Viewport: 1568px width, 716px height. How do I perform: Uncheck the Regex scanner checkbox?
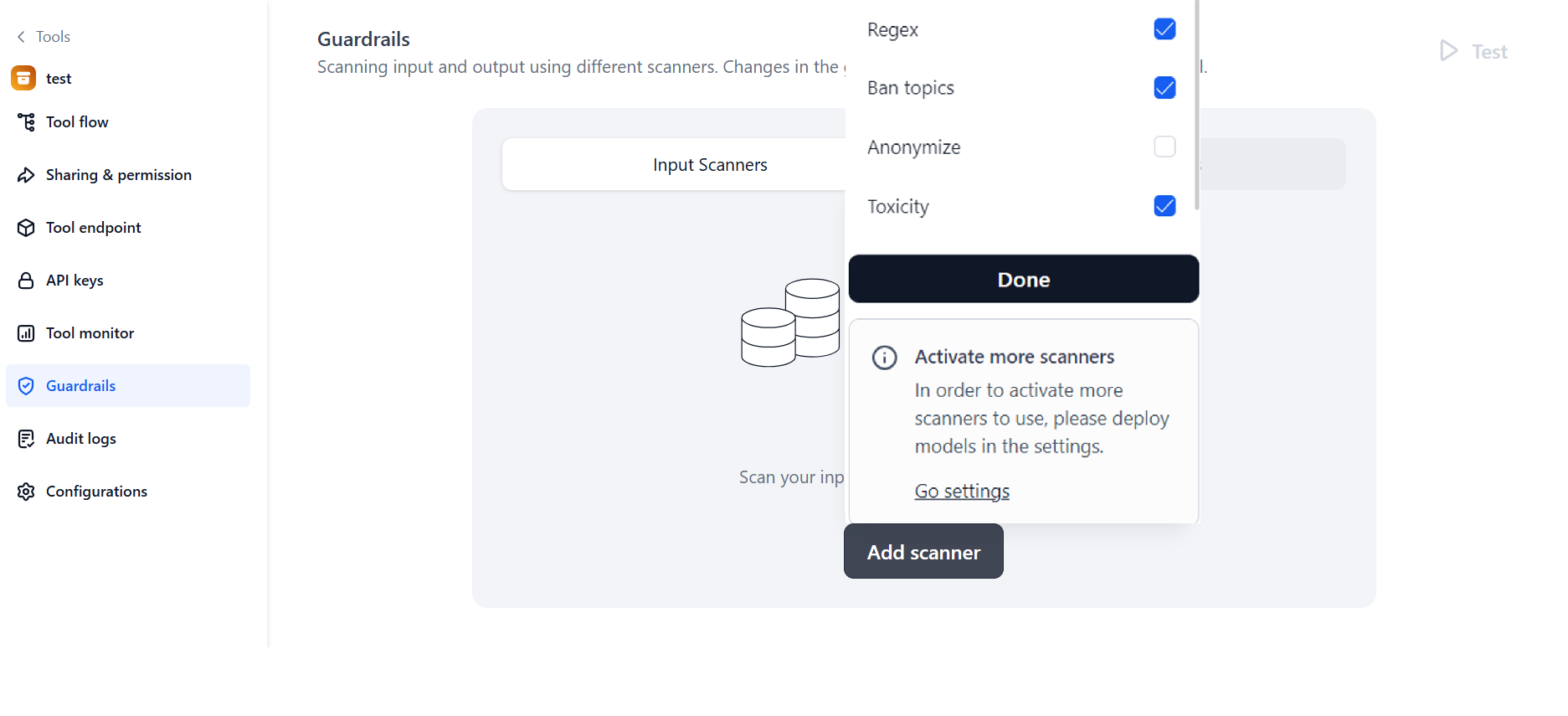[x=1164, y=29]
